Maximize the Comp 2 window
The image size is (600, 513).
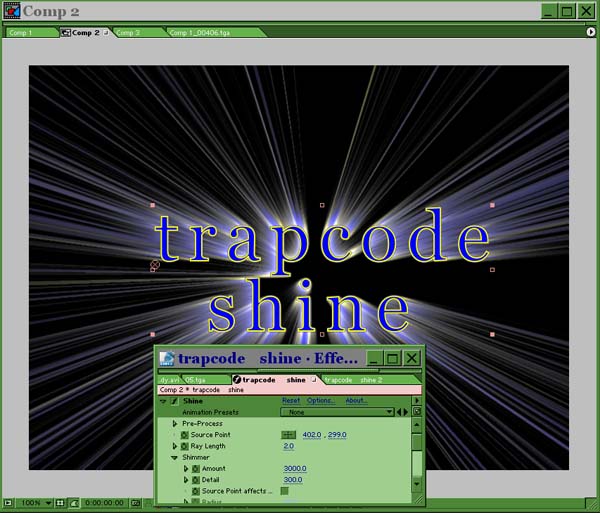pos(567,11)
